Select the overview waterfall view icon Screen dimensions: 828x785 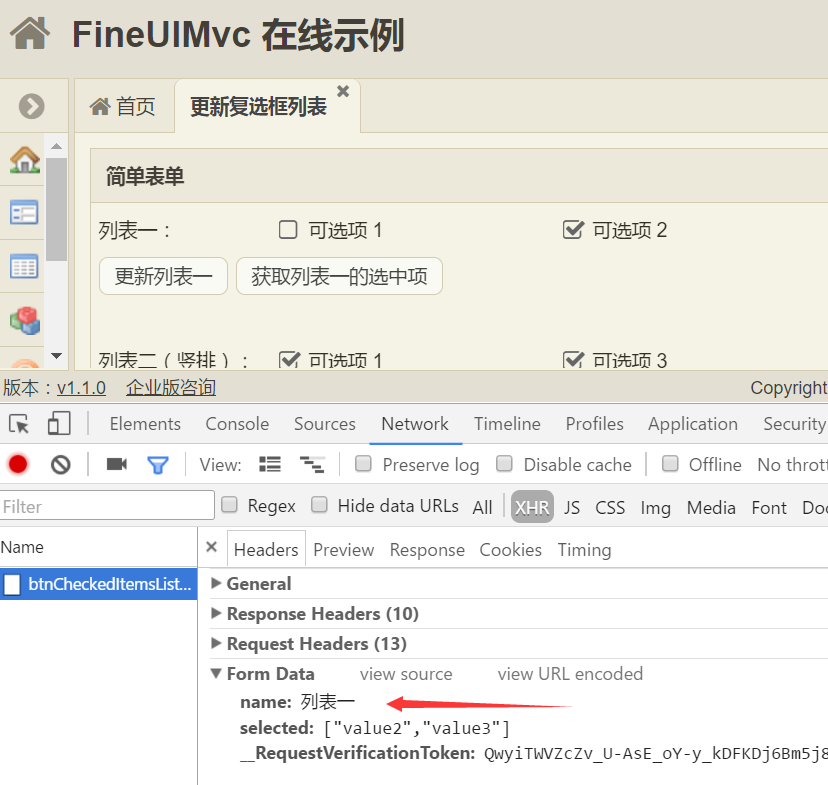click(312, 465)
